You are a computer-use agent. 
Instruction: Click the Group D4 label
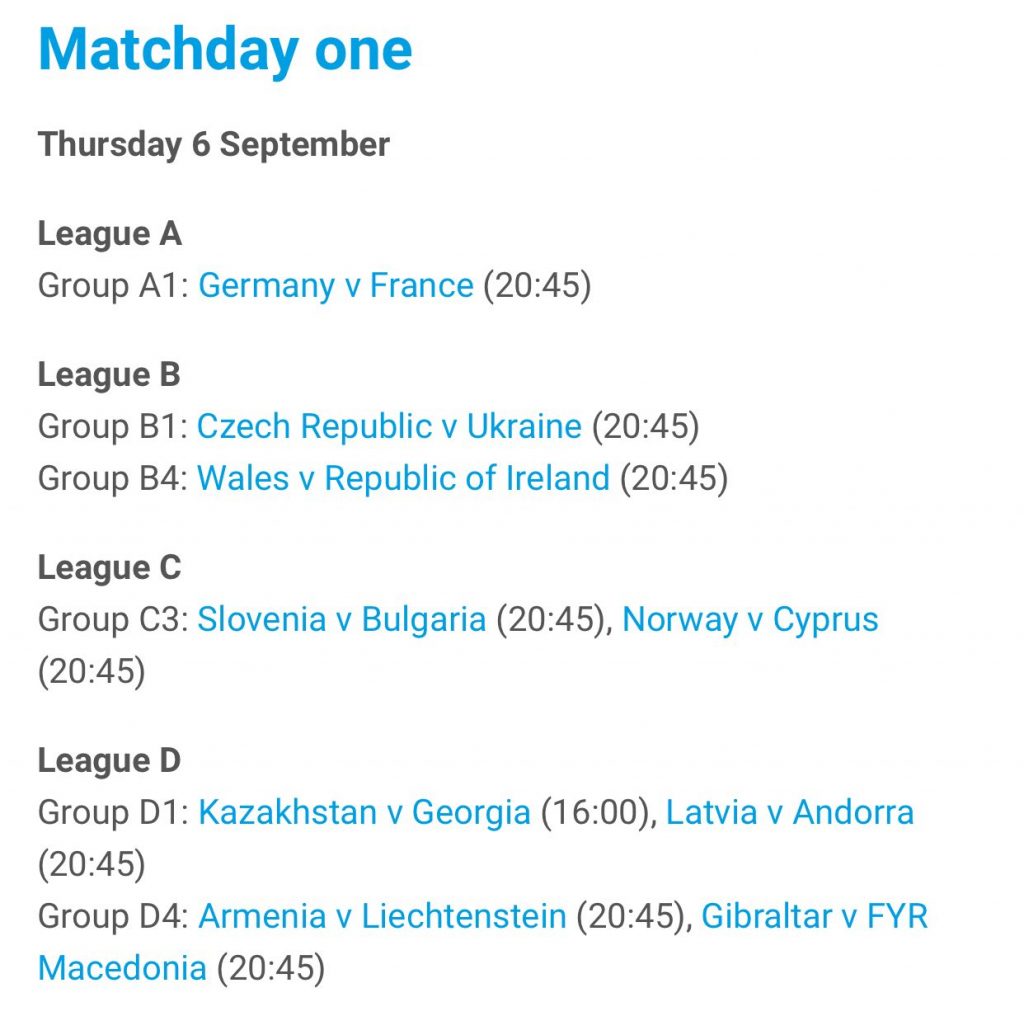point(113,916)
